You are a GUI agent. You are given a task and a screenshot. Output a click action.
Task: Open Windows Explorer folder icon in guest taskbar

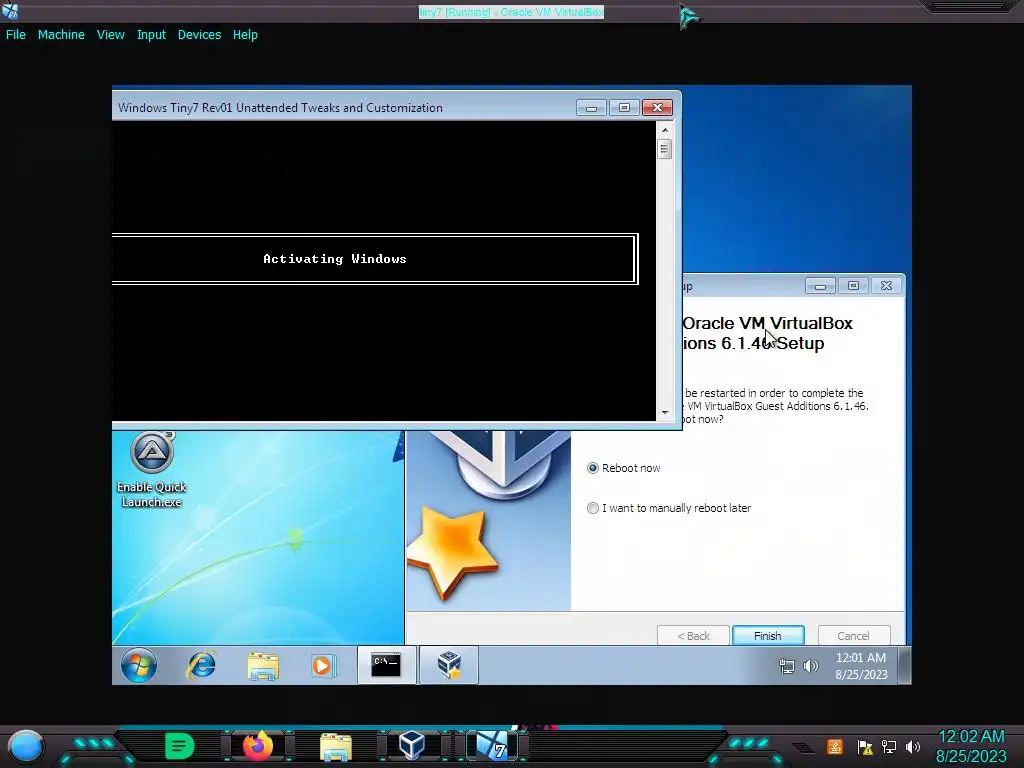pos(263,666)
